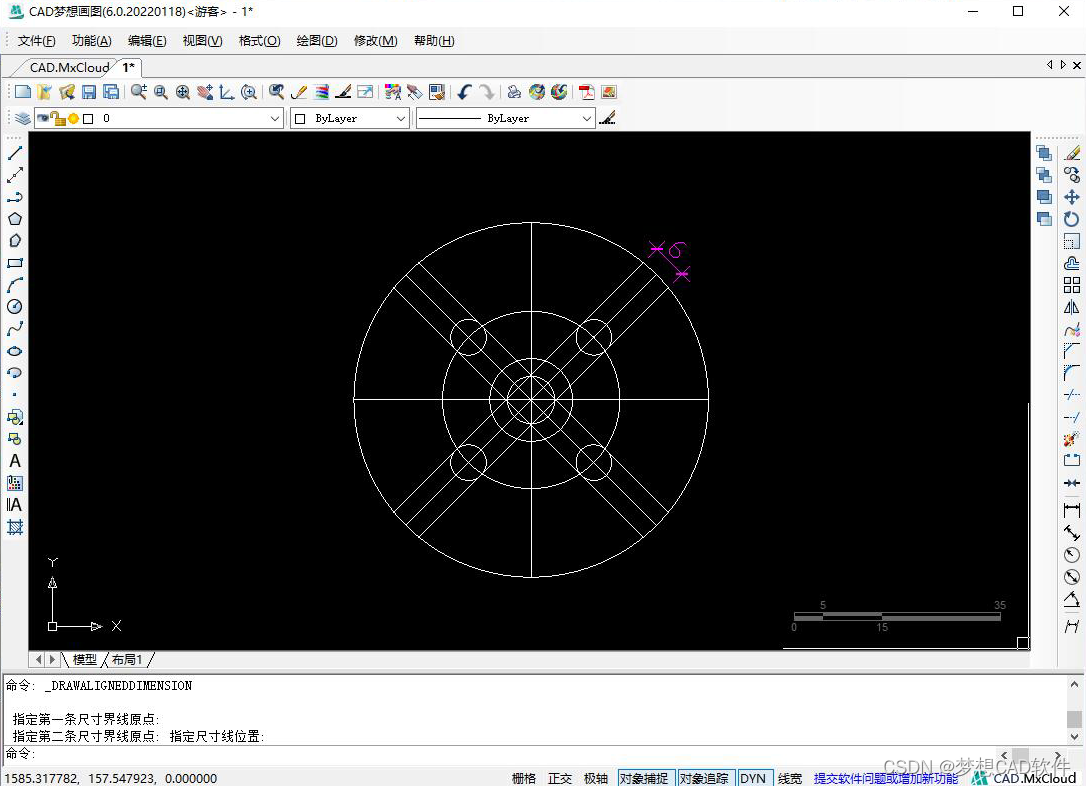This screenshot has height=786, width=1086.
Task: Select the single-line Text tool (A)
Action: click(15, 461)
